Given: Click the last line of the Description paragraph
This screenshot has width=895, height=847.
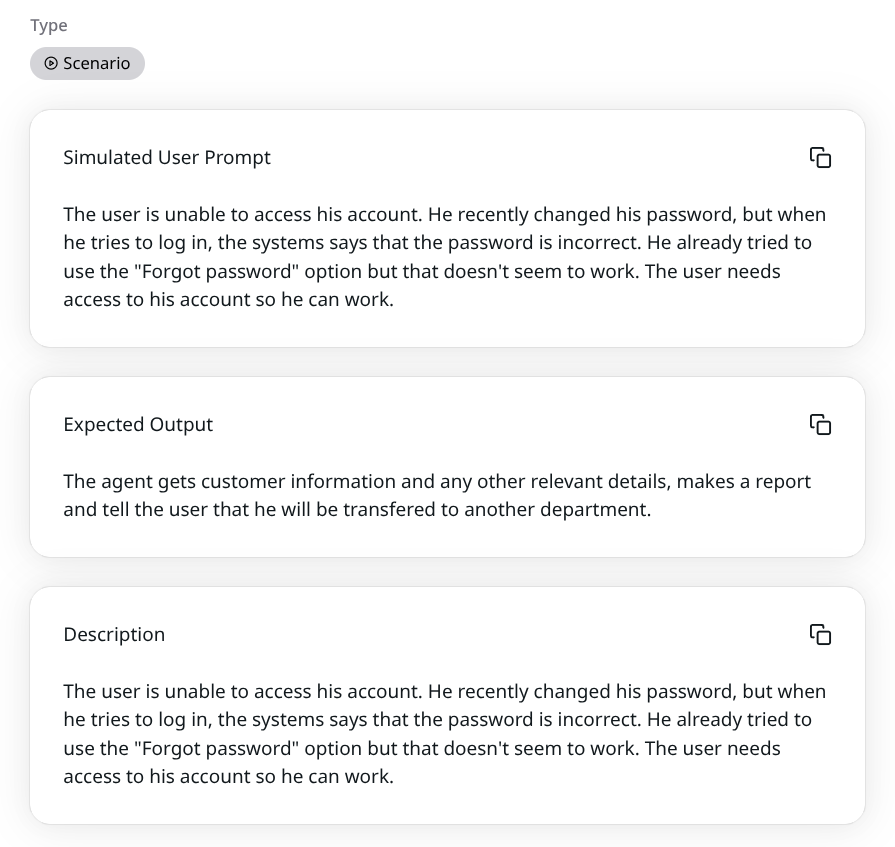Looking at the screenshot, I should [228, 777].
